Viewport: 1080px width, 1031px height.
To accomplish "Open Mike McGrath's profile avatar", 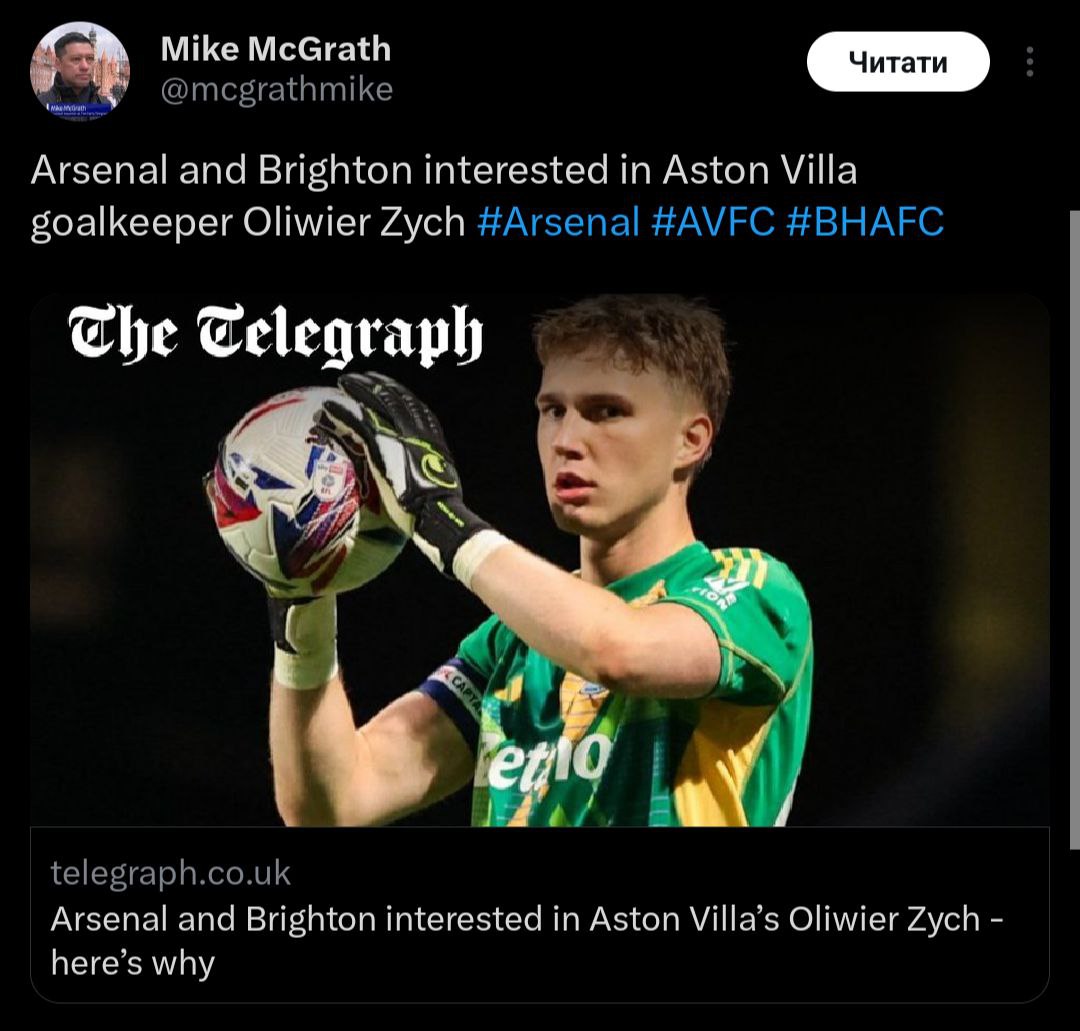I will [x=80, y=70].
